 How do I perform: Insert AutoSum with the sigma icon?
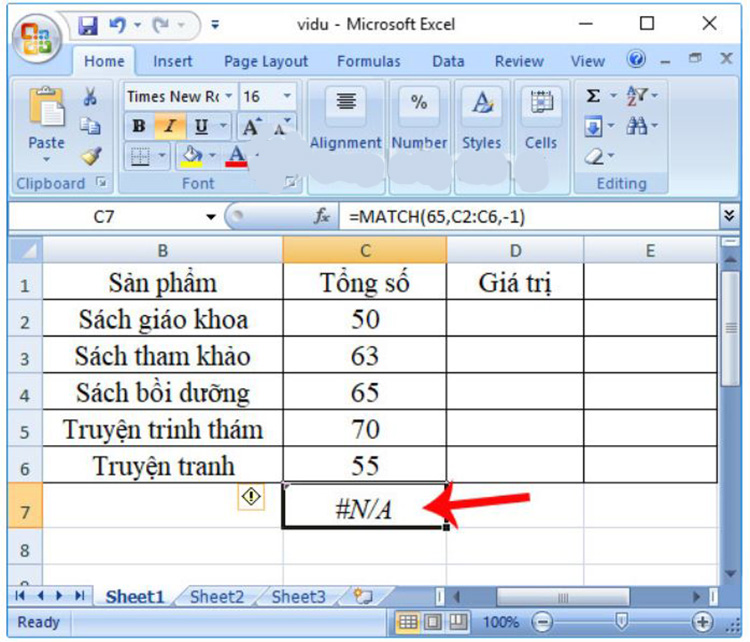click(593, 96)
